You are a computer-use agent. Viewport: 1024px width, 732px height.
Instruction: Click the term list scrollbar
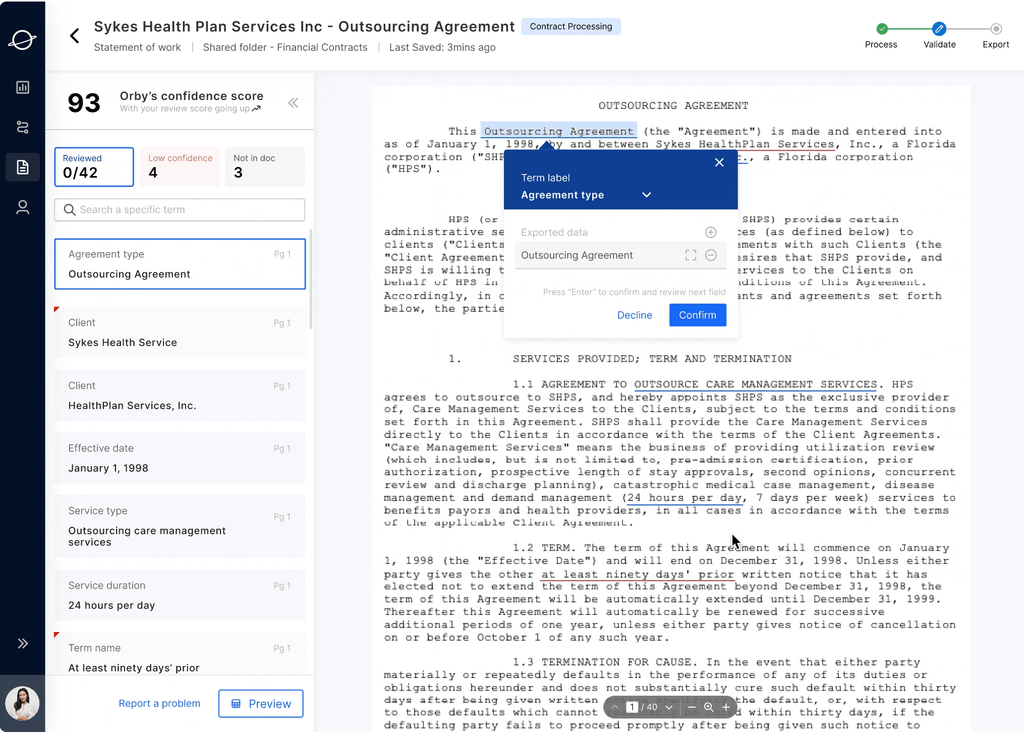pos(310,279)
